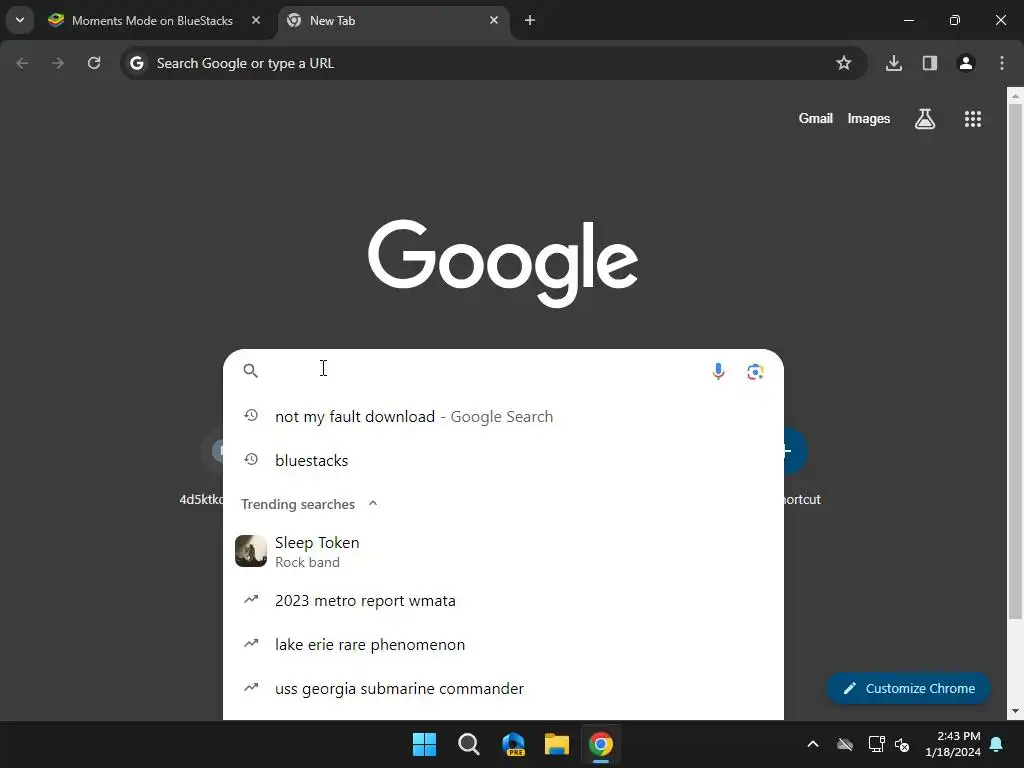1024x768 pixels.
Task: Choose Sleep Token trending result
Action: click(503, 552)
